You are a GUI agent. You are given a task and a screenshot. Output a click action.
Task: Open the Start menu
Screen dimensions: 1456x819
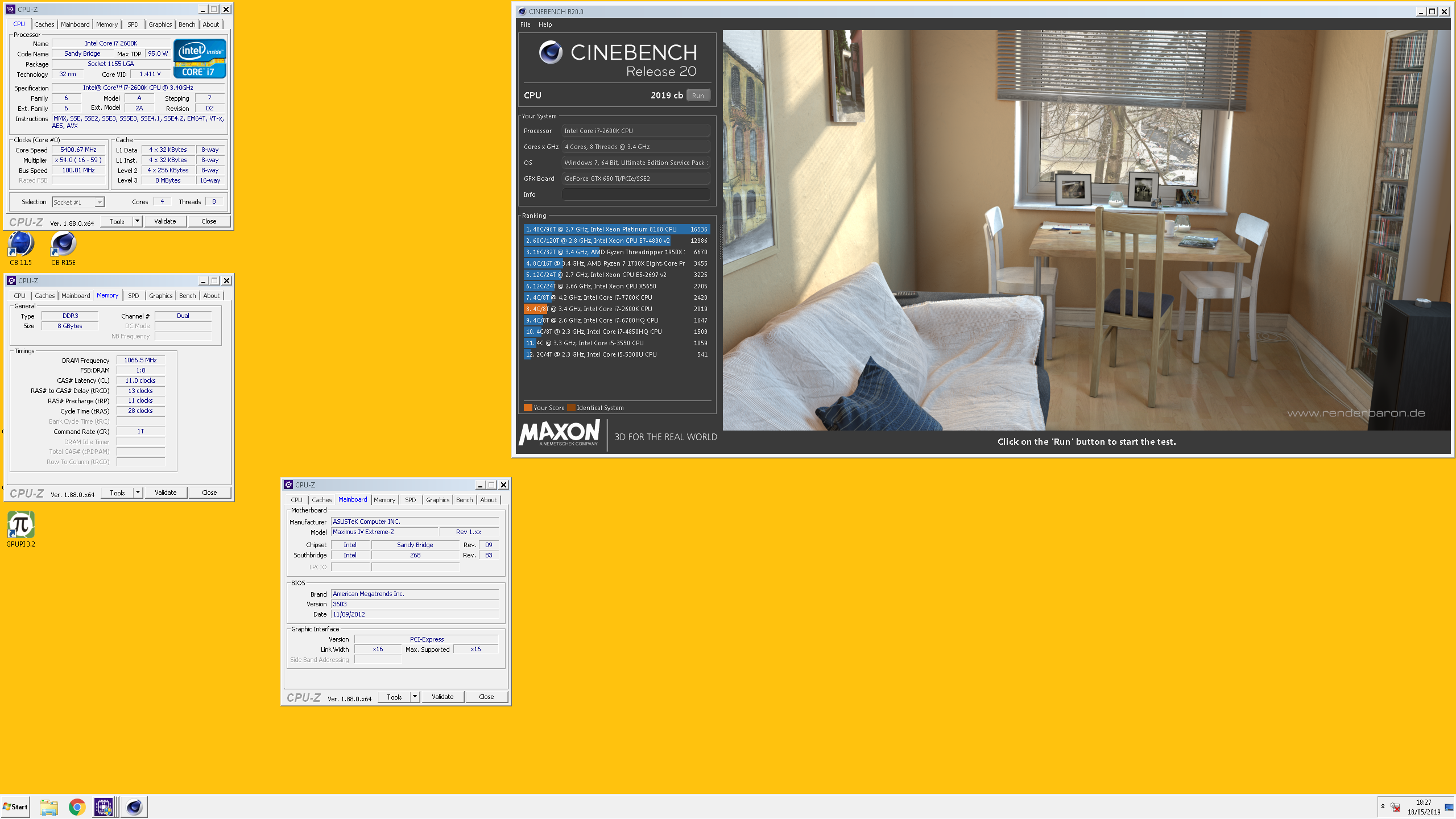coord(15,806)
